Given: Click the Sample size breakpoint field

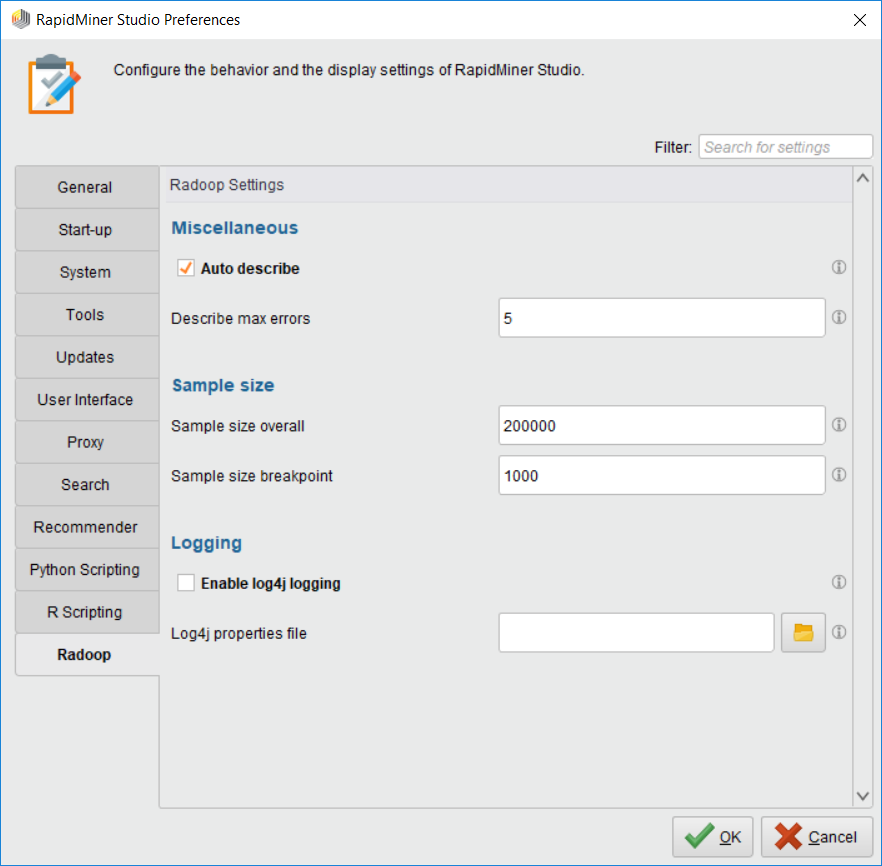Looking at the screenshot, I should 662,475.
